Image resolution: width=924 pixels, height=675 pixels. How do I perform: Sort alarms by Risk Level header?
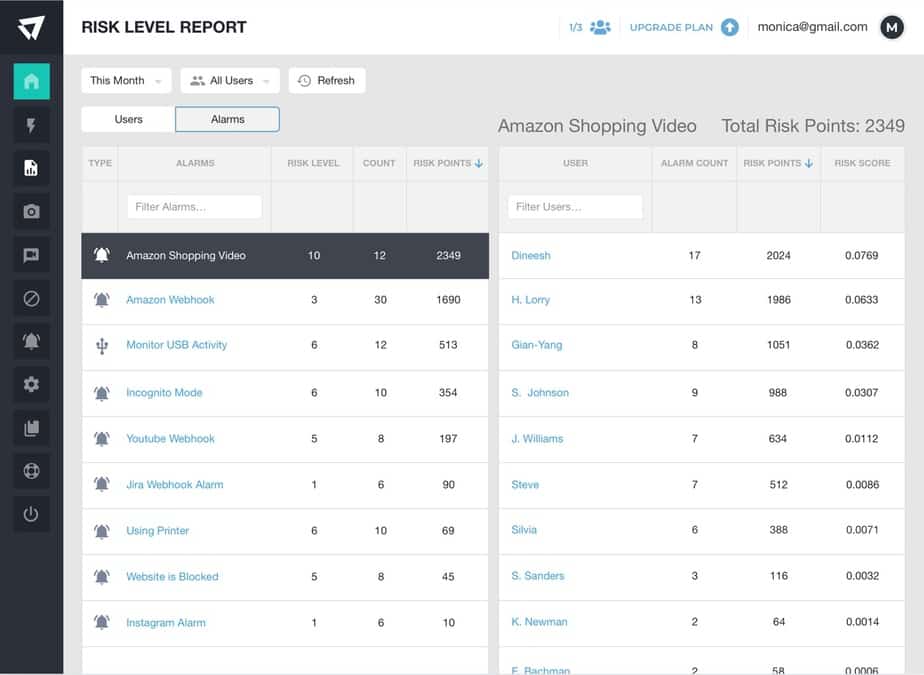tap(313, 163)
